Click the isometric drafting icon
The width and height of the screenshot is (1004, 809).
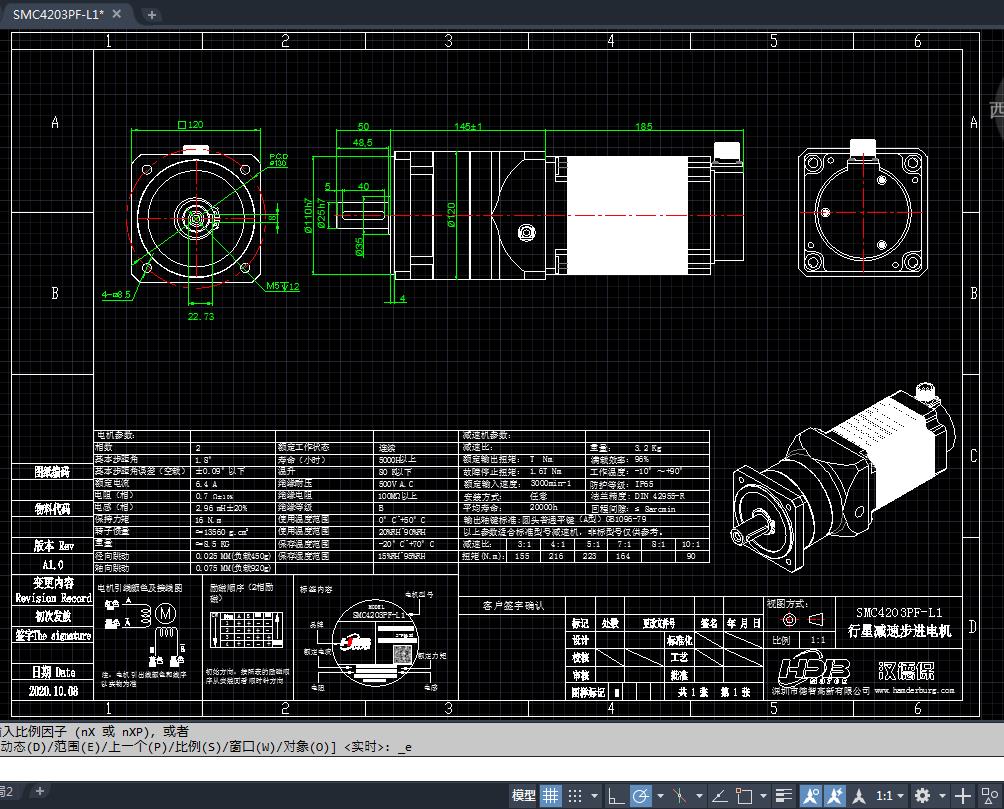click(679, 796)
